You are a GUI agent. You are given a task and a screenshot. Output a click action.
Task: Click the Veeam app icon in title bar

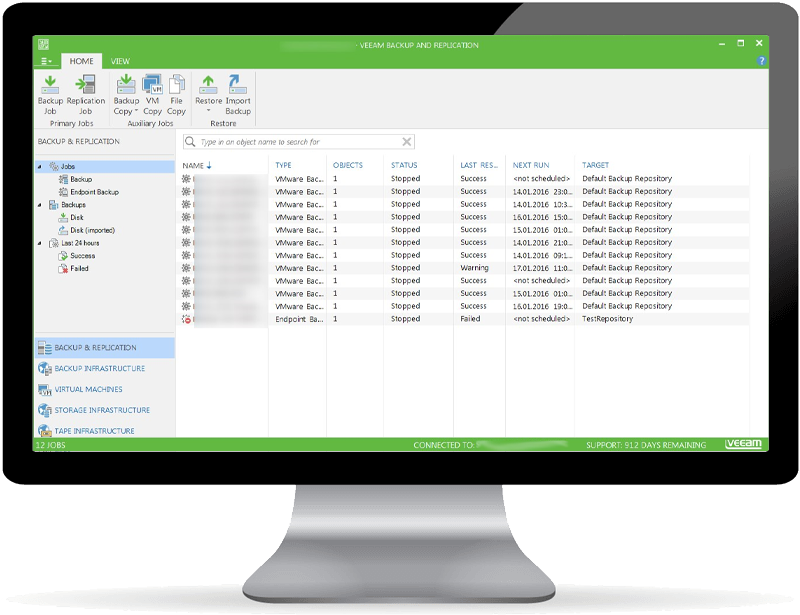[43, 44]
